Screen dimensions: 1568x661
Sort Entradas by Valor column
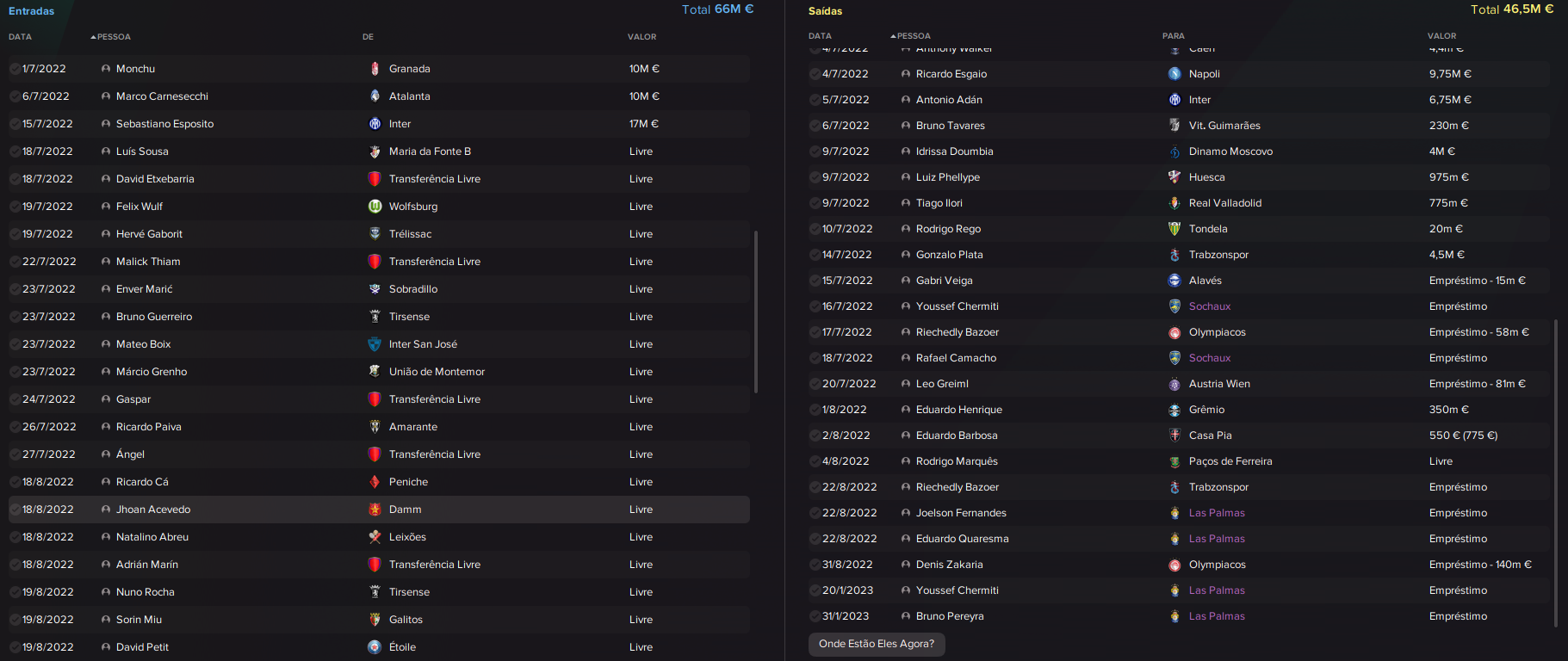[641, 37]
